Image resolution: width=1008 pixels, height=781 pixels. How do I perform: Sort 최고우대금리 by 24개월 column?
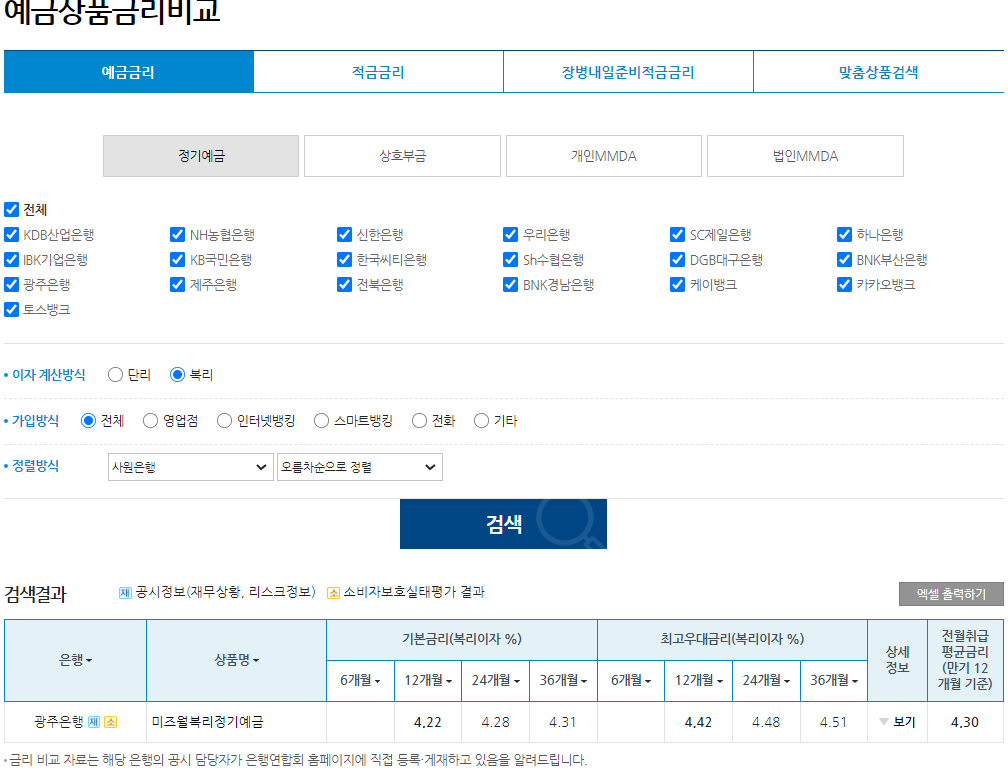point(766,680)
